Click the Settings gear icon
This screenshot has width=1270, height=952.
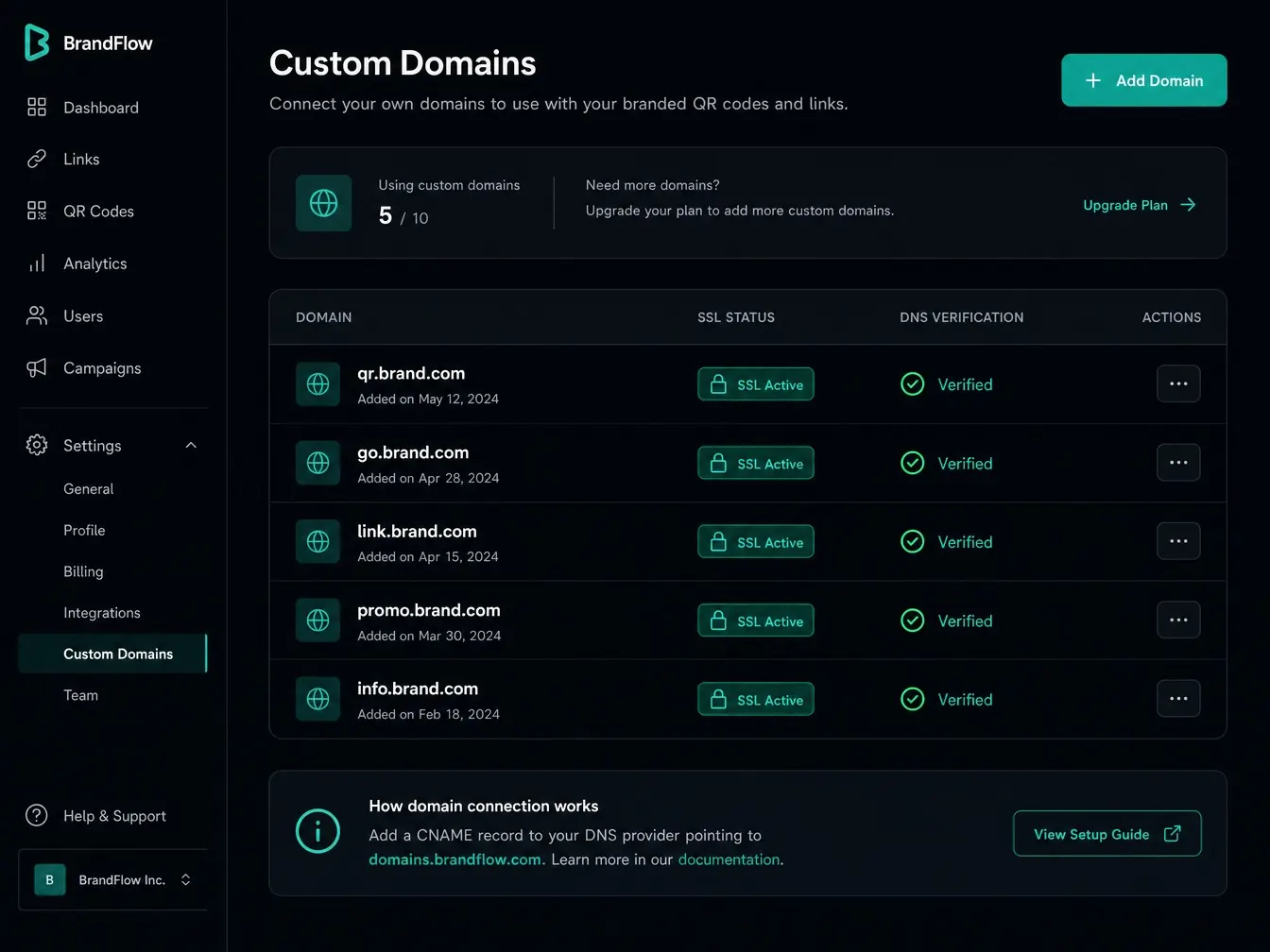tap(37, 445)
